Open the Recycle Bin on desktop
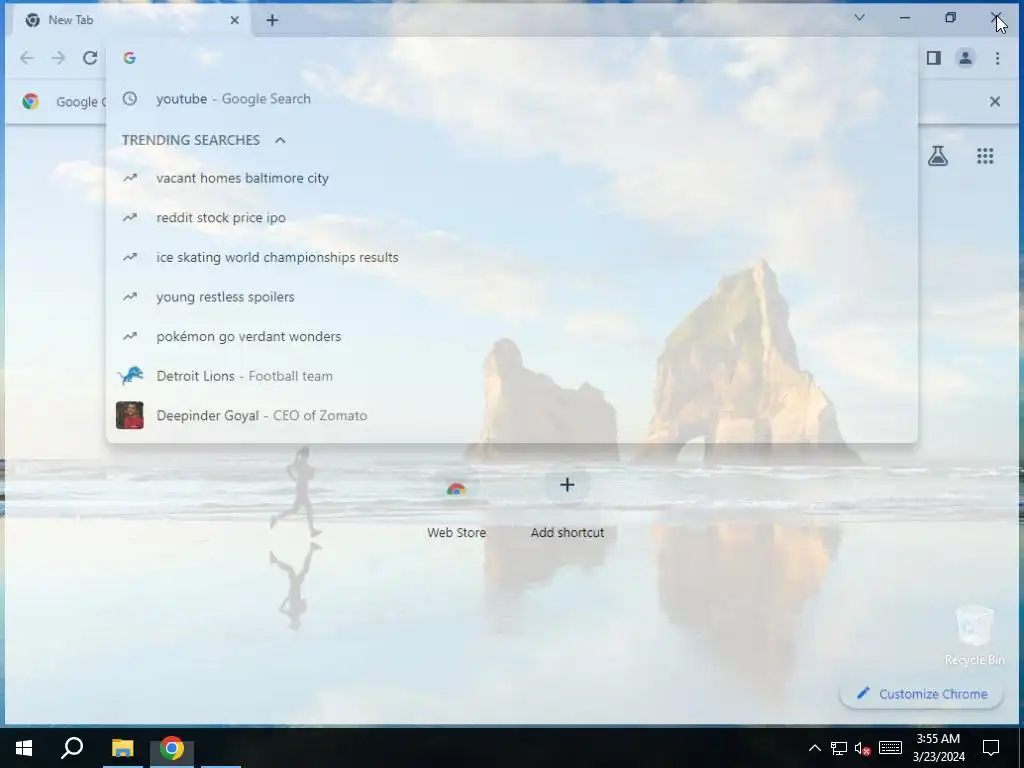 tap(974, 635)
